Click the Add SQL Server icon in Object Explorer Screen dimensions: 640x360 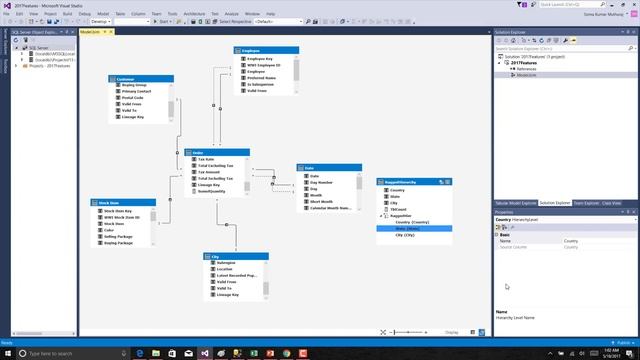pos(25,40)
